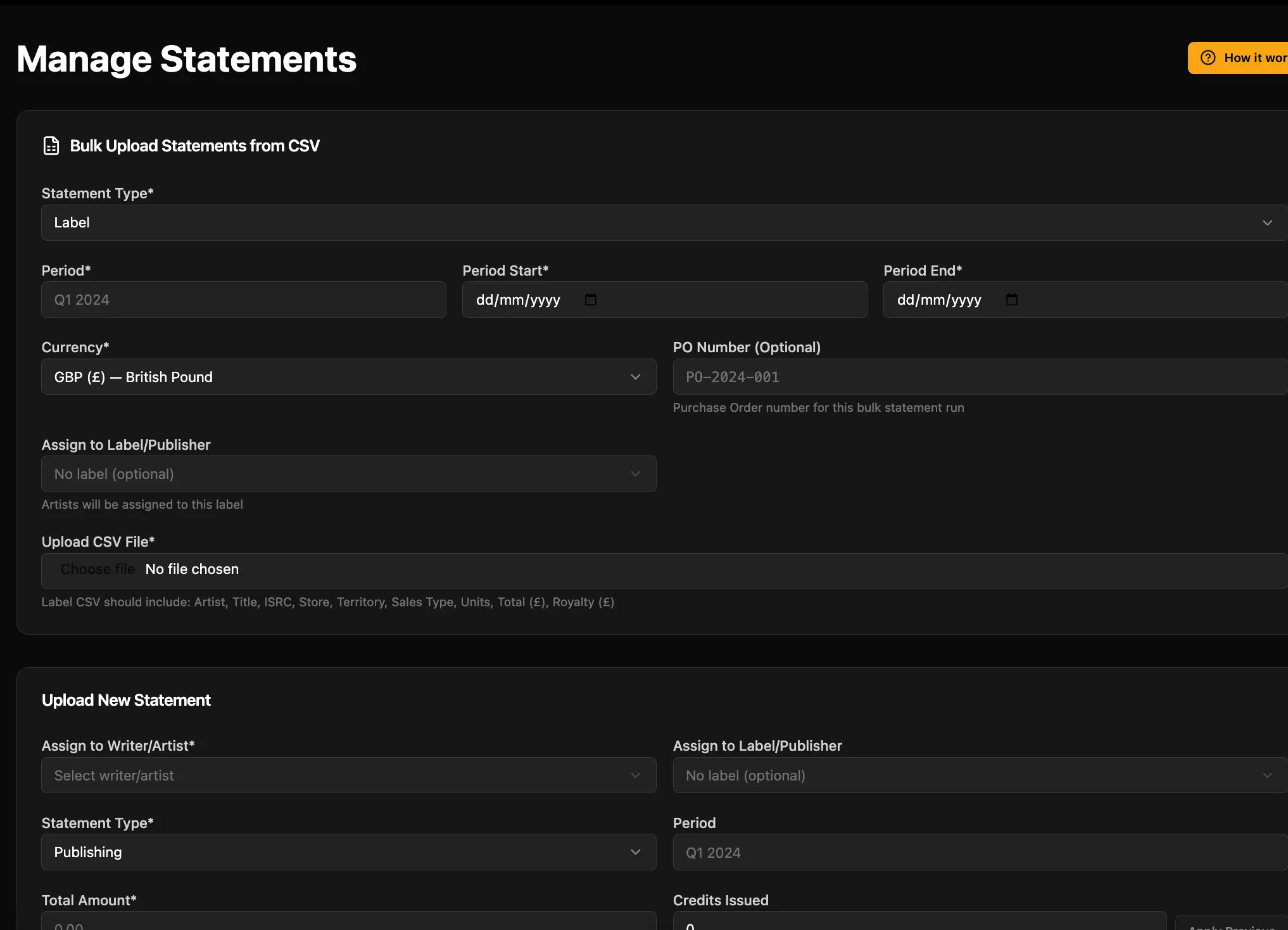Open the Select writer/artist dropdown
The height and width of the screenshot is (930, 1288).
(349, 775)
